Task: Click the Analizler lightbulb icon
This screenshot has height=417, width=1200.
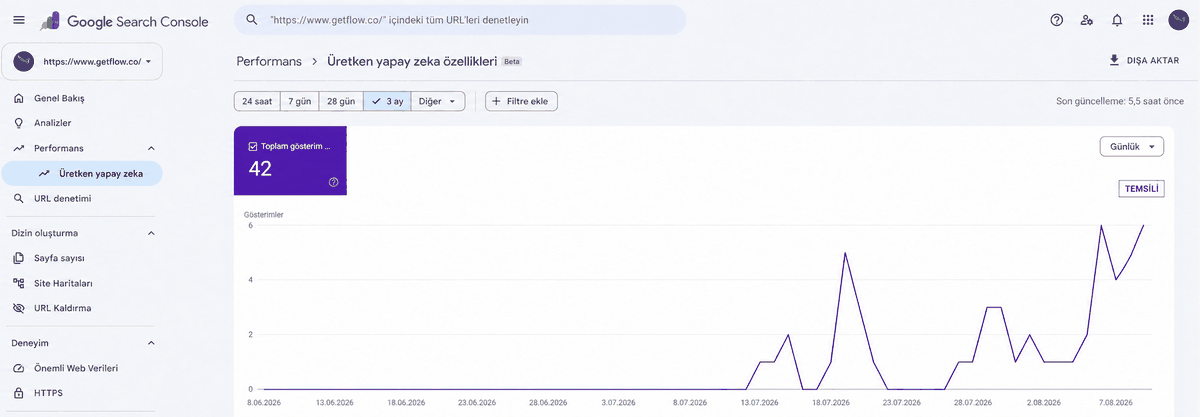Action: [19, 123]
